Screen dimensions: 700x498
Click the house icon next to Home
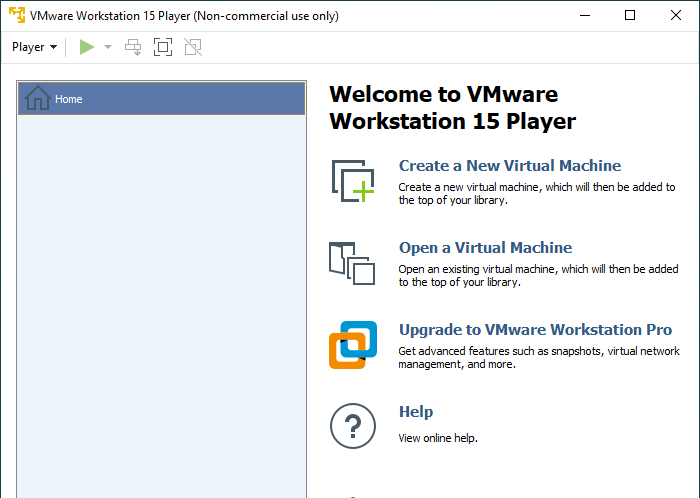click(x=38, y=98)
